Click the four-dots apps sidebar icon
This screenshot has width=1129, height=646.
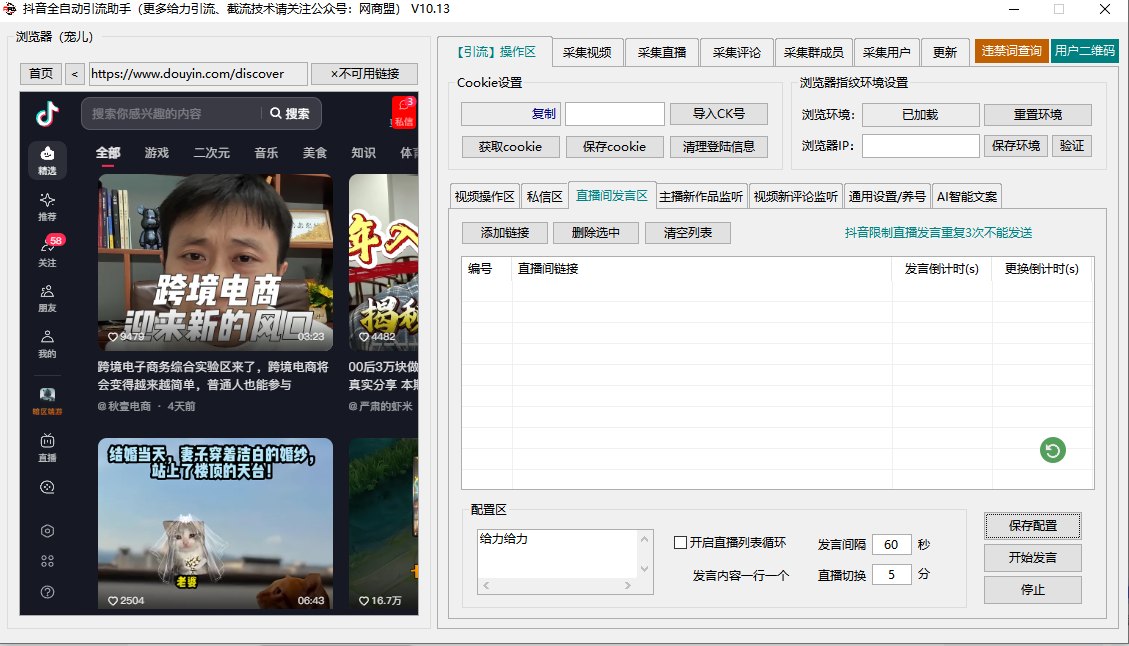pos(48,561)
